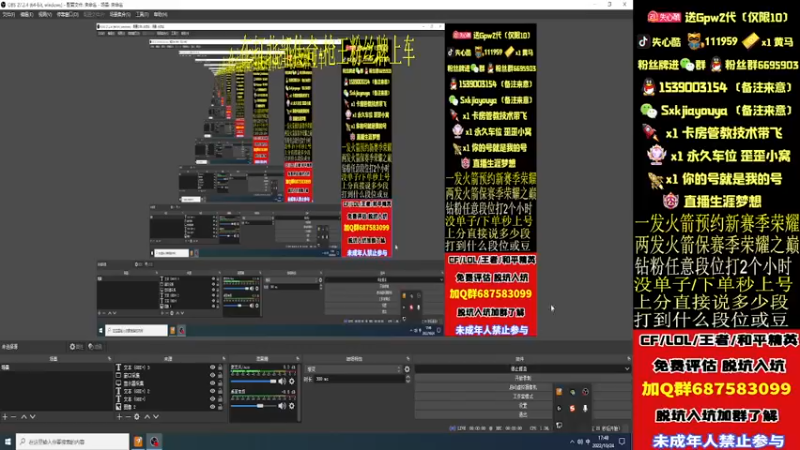The width and height of the screenshot is (800, 450).
Task: Mute the desktop audio channel via its speaker icon
Action: (282, 406)
